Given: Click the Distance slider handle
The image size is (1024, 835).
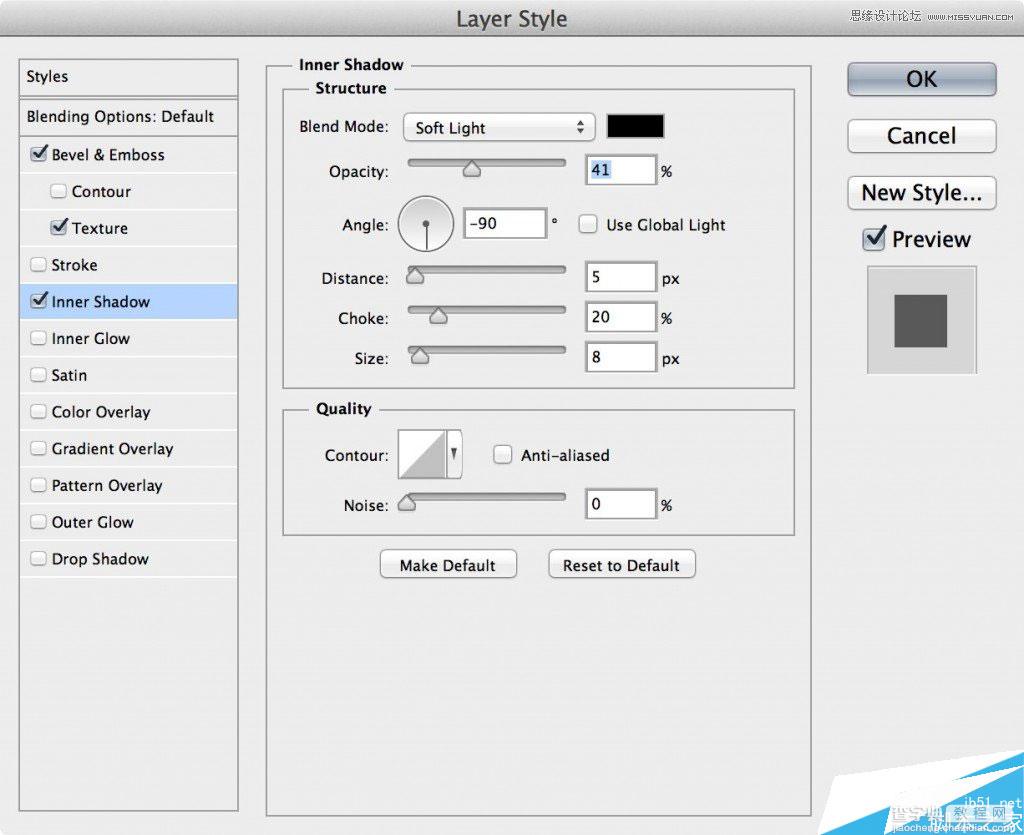Looking at the screenshot, I should [415, 276].
